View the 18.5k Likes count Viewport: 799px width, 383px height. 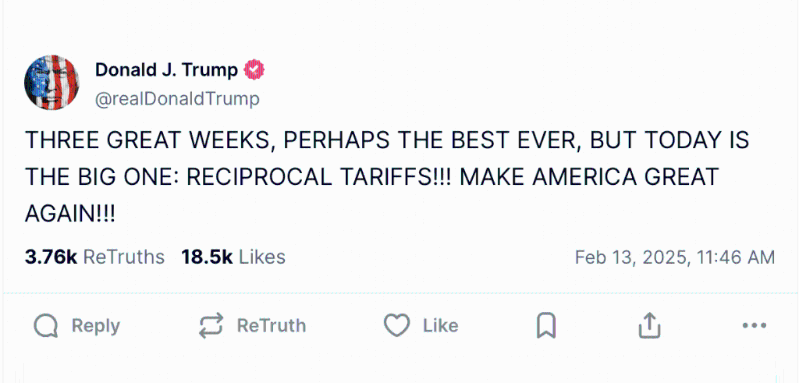click(x=233, y=257)
